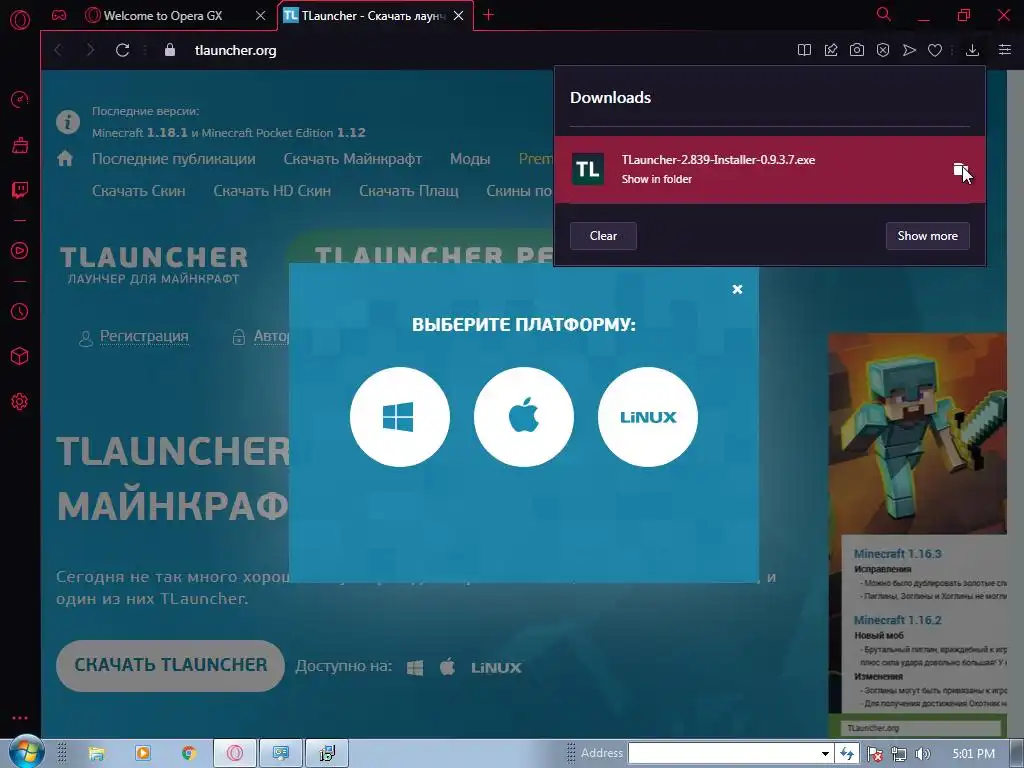Open Extensions cube sidebar icon

20,356
